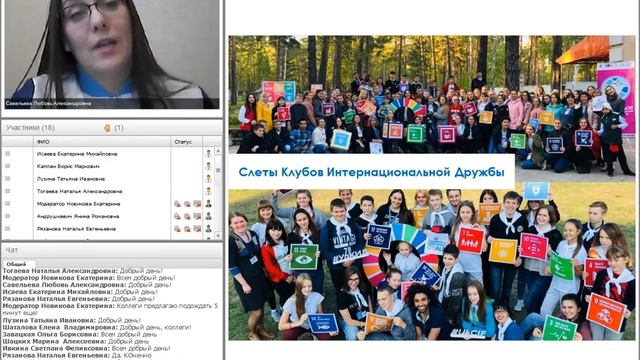Click the participants list scroll down arrow

pos(218,236)
